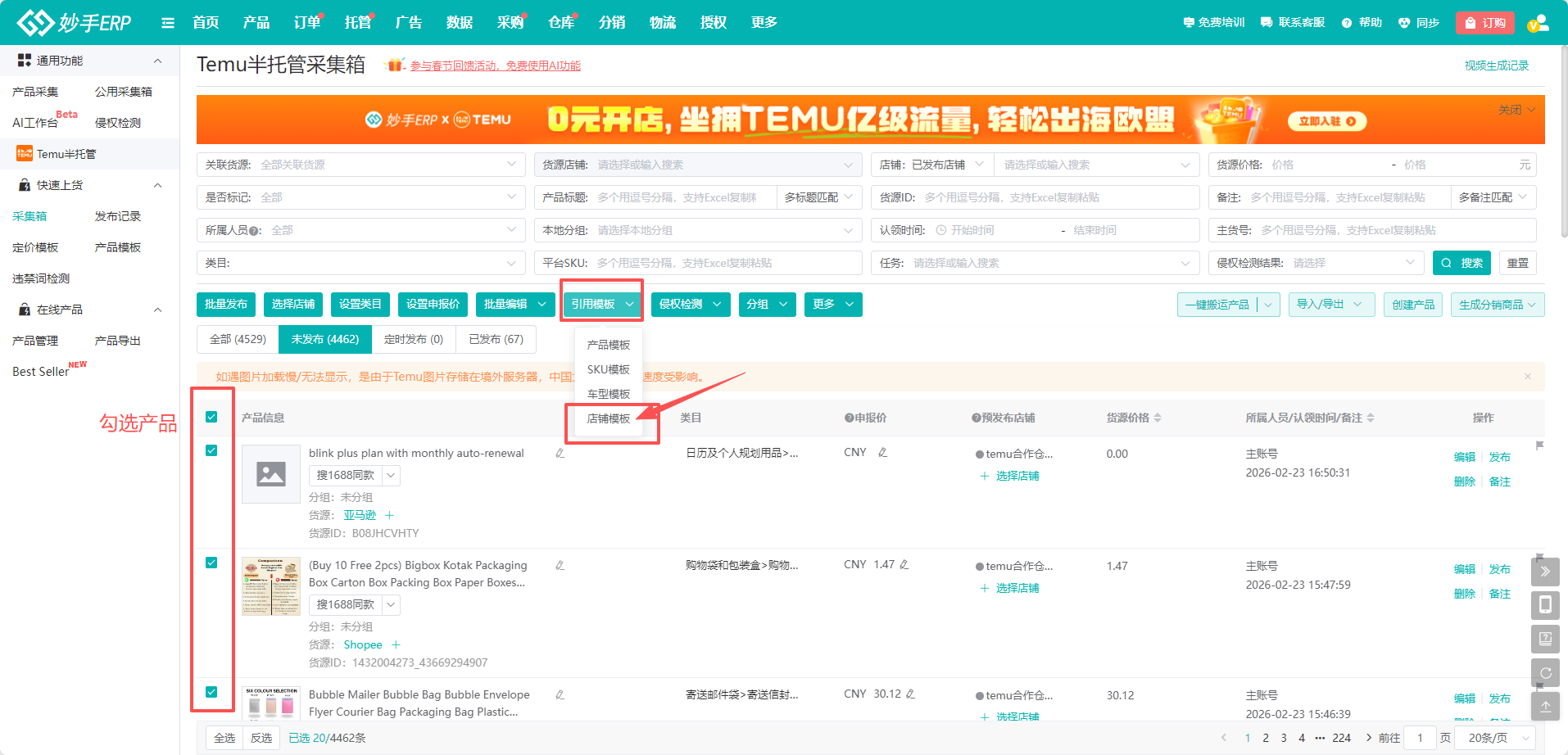Dismiss the orange image-loading notice
Viewport: 1568px width, 755px height.
click(x=1528, y=377)
